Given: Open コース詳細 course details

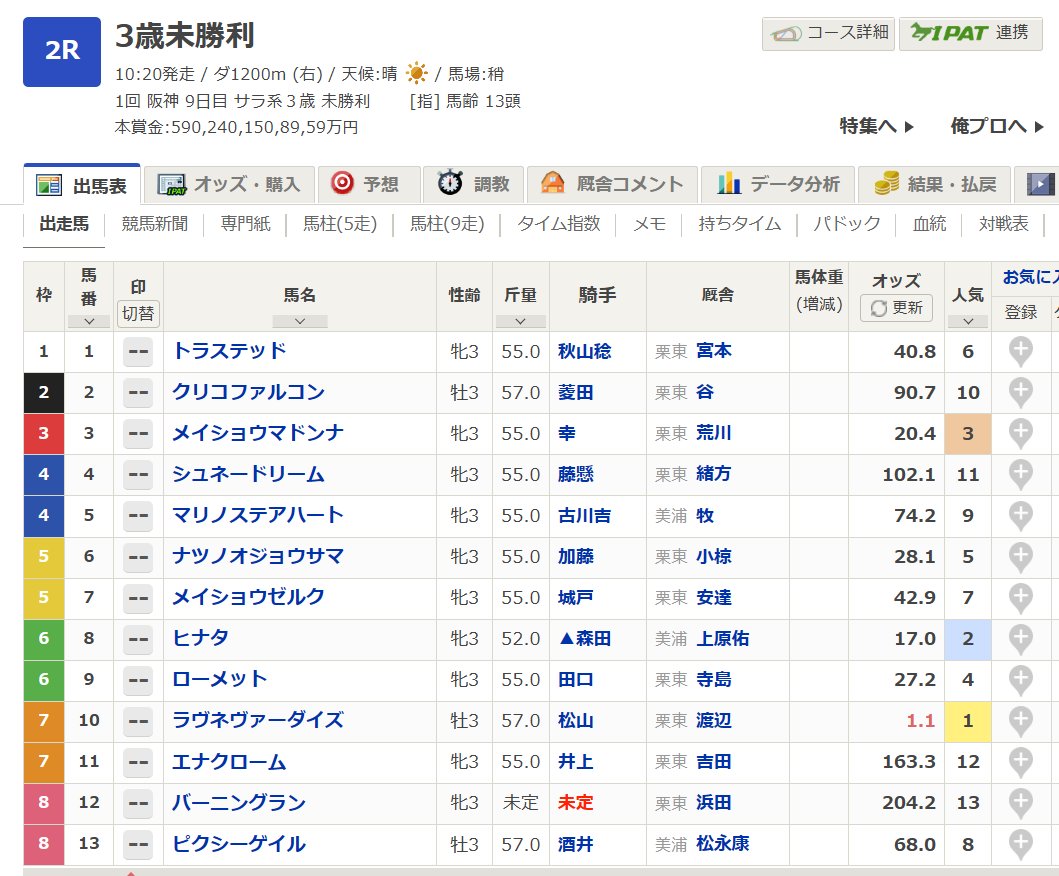Looking at the screenshot, I should coord(828,33).
